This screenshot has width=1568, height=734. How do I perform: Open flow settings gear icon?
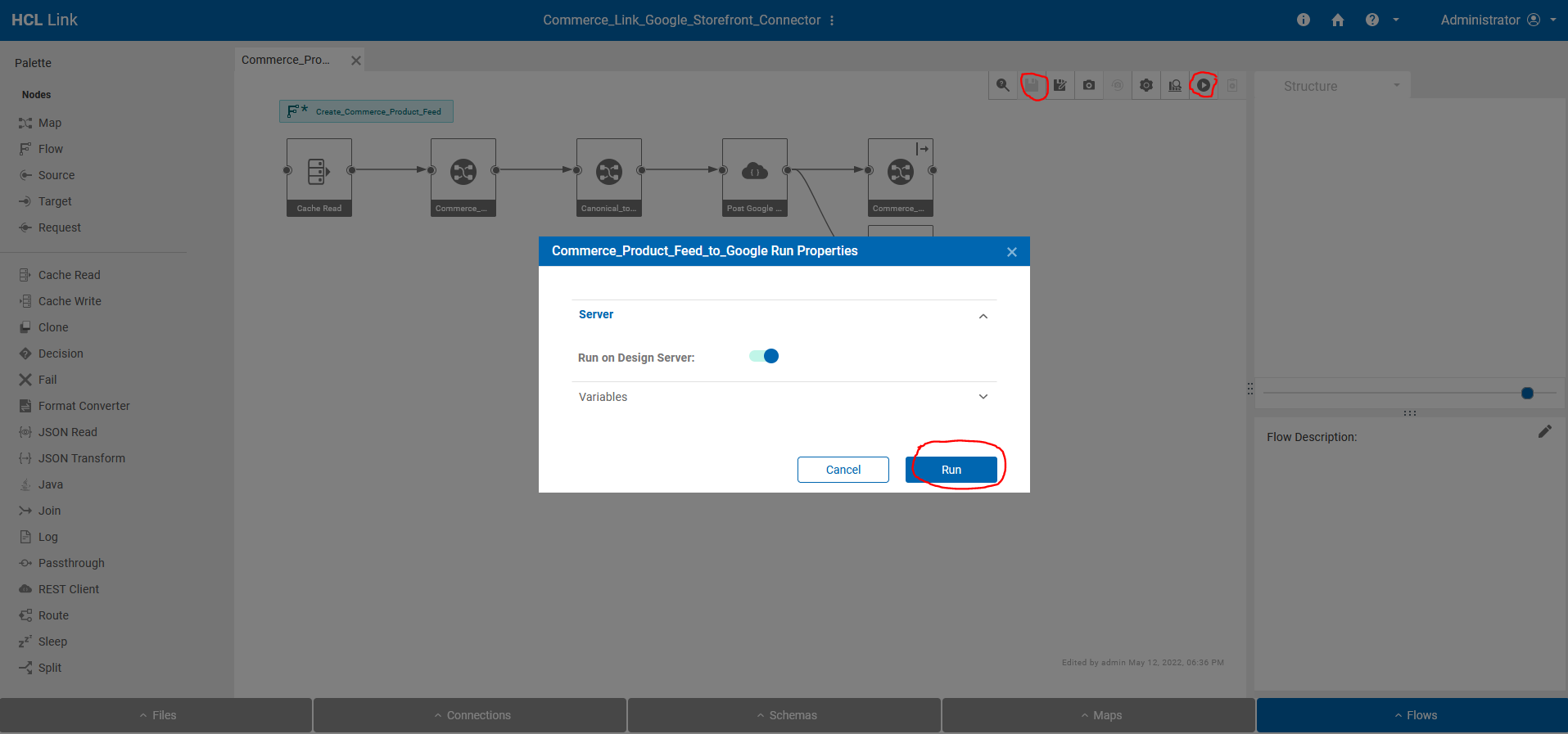[1146, 85]
